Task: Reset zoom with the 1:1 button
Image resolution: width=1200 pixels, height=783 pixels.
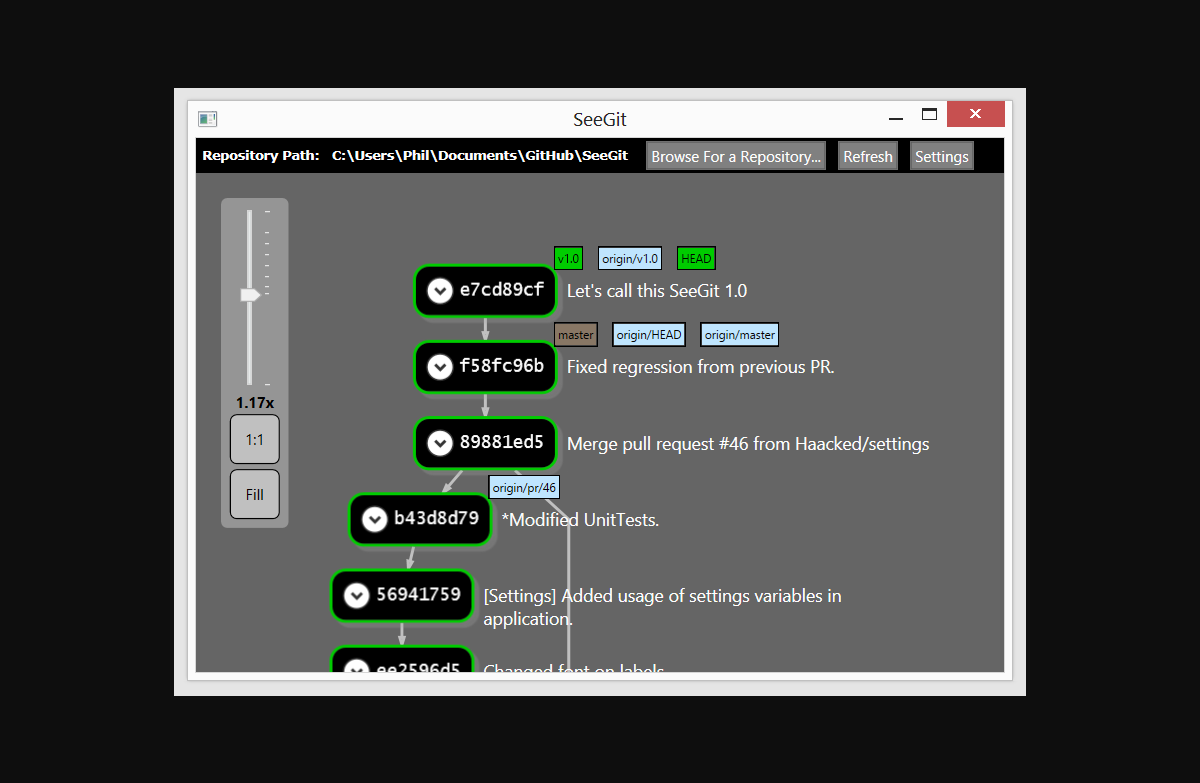Action: [255, 439]
